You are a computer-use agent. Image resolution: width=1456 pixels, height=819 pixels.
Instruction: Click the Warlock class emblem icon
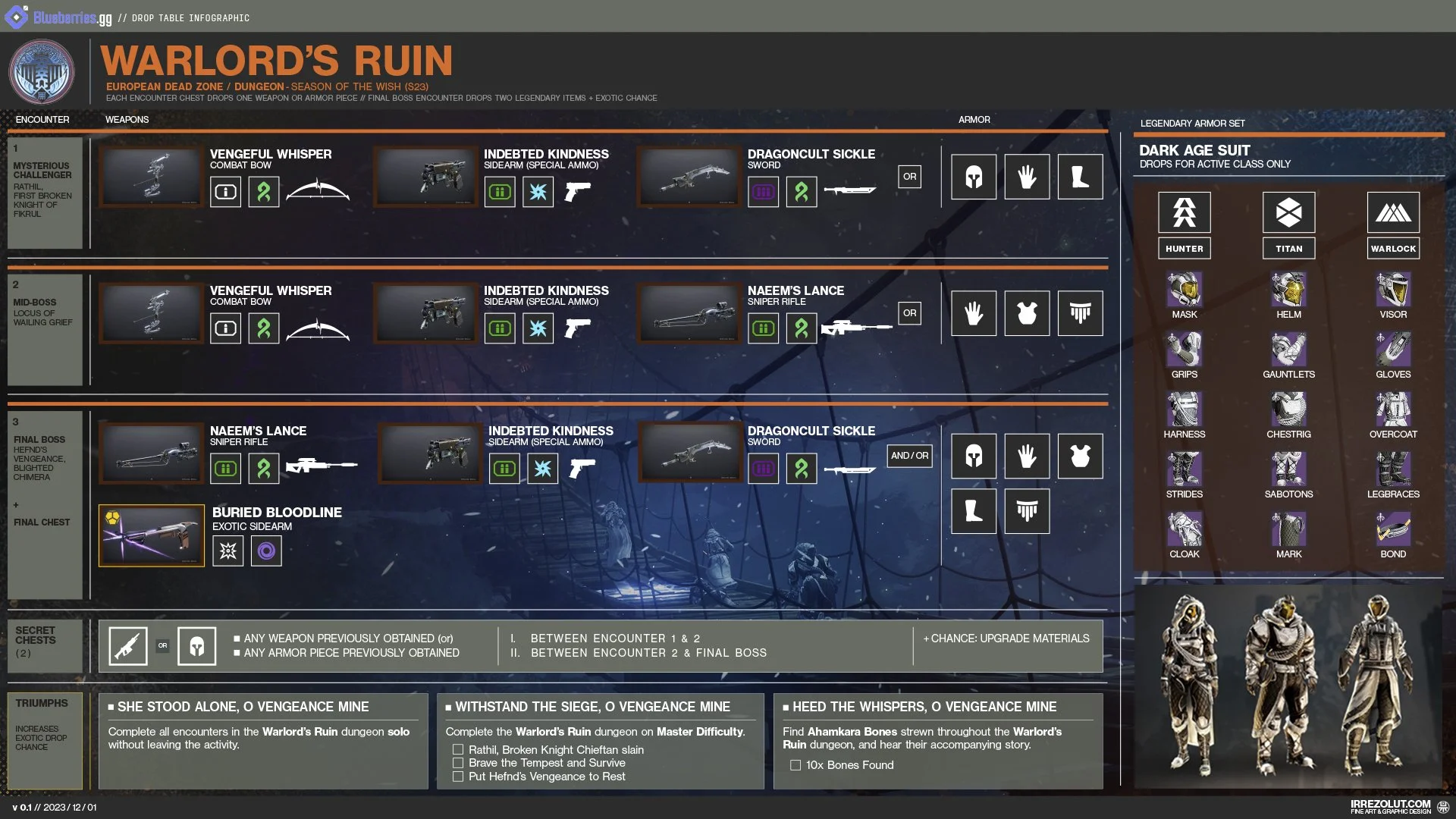click(1393, 212)
